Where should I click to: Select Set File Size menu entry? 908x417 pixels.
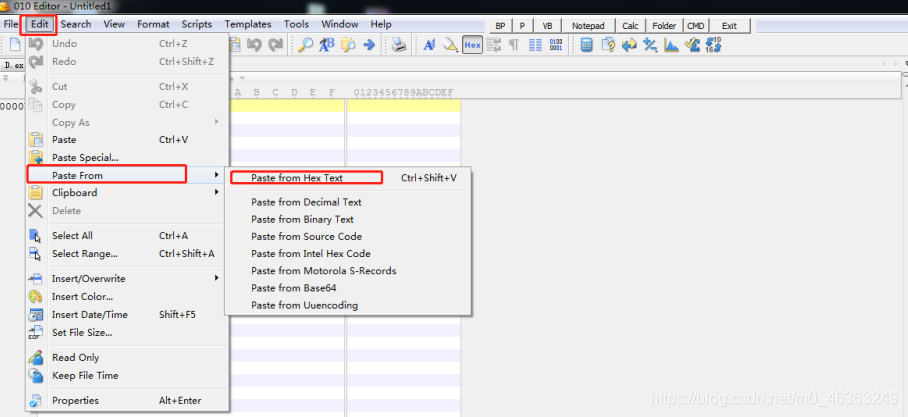[127, 332]
